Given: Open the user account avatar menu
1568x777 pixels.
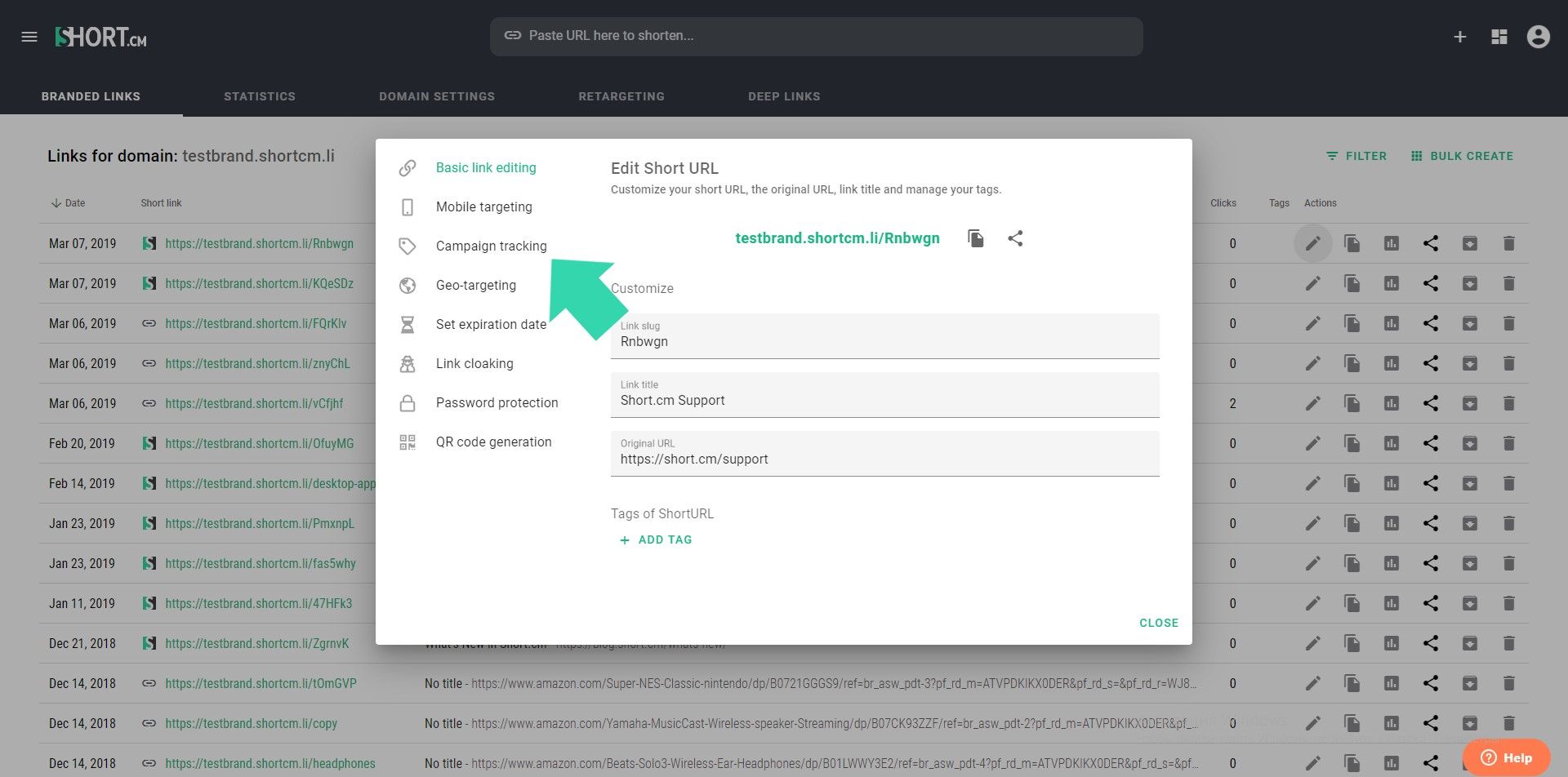Looking at the screenshot, I should click(1539, 37).
